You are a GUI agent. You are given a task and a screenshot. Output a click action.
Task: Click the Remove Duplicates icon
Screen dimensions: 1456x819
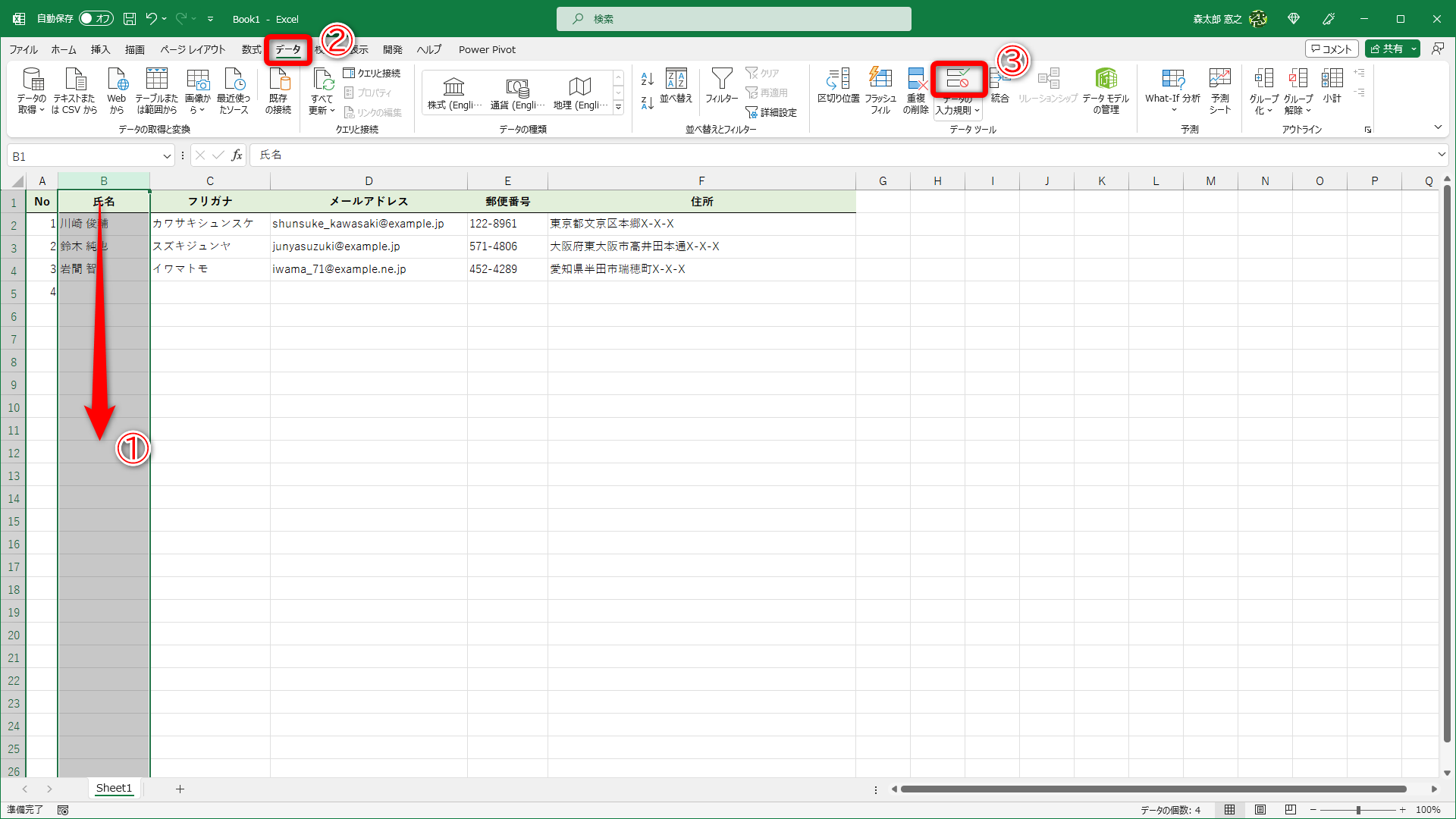point(916,79)
